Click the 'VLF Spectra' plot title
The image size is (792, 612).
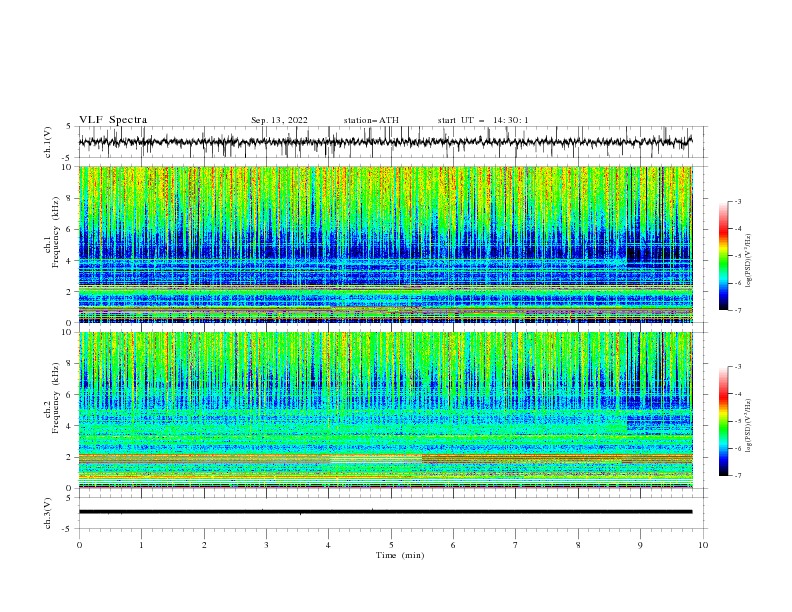pos(113,120)
